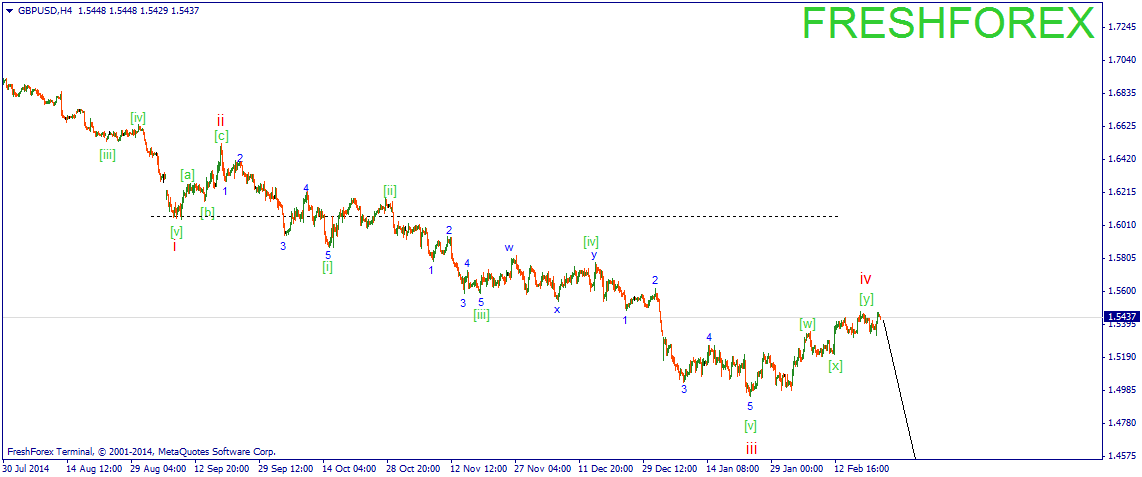
Task: Click the green FRESHFOREX logo
Action: tap(948, 24)
